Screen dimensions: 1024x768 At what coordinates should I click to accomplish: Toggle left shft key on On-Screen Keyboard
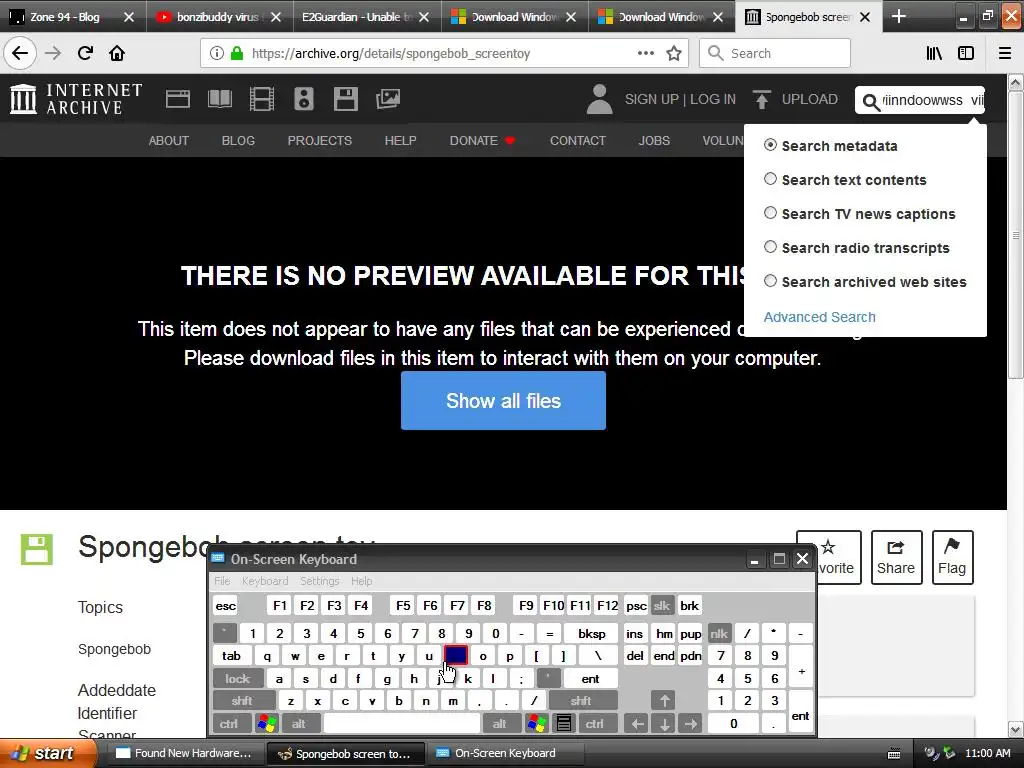242,701
